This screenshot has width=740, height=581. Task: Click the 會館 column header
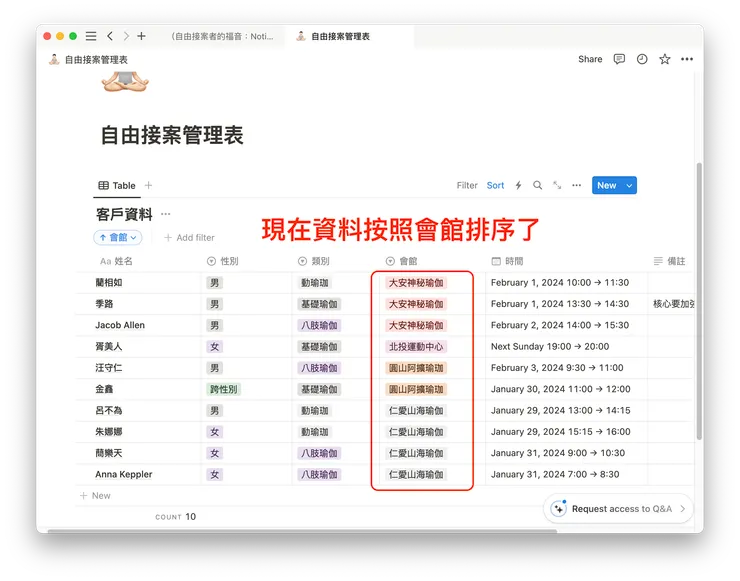[402, 261]
